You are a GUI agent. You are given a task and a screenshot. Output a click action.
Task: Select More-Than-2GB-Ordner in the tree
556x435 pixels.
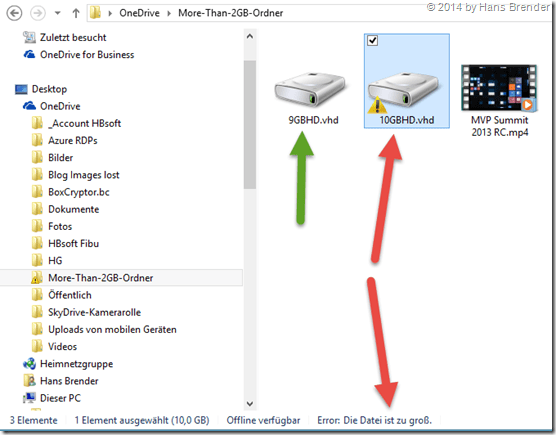coord(101,278)
